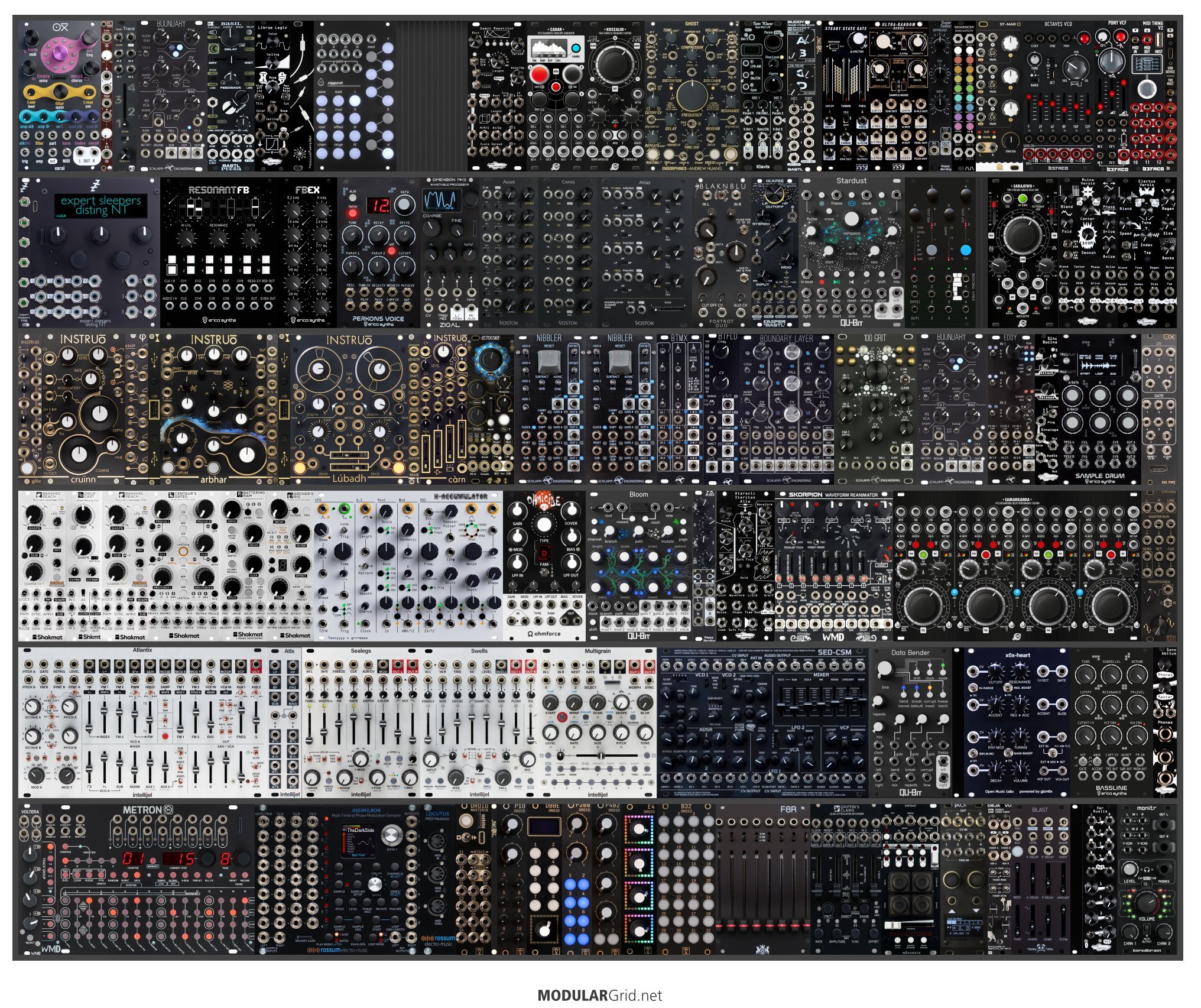Select the Sample Drum module
The height and width of the screenshot is (1008, 1201).
tap(1099, 409)
